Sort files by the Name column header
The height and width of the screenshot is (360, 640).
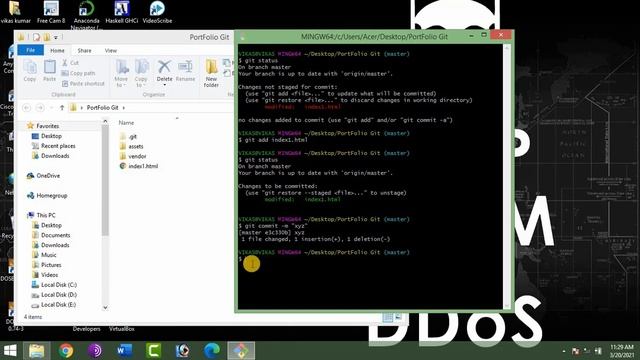[126, 122]
